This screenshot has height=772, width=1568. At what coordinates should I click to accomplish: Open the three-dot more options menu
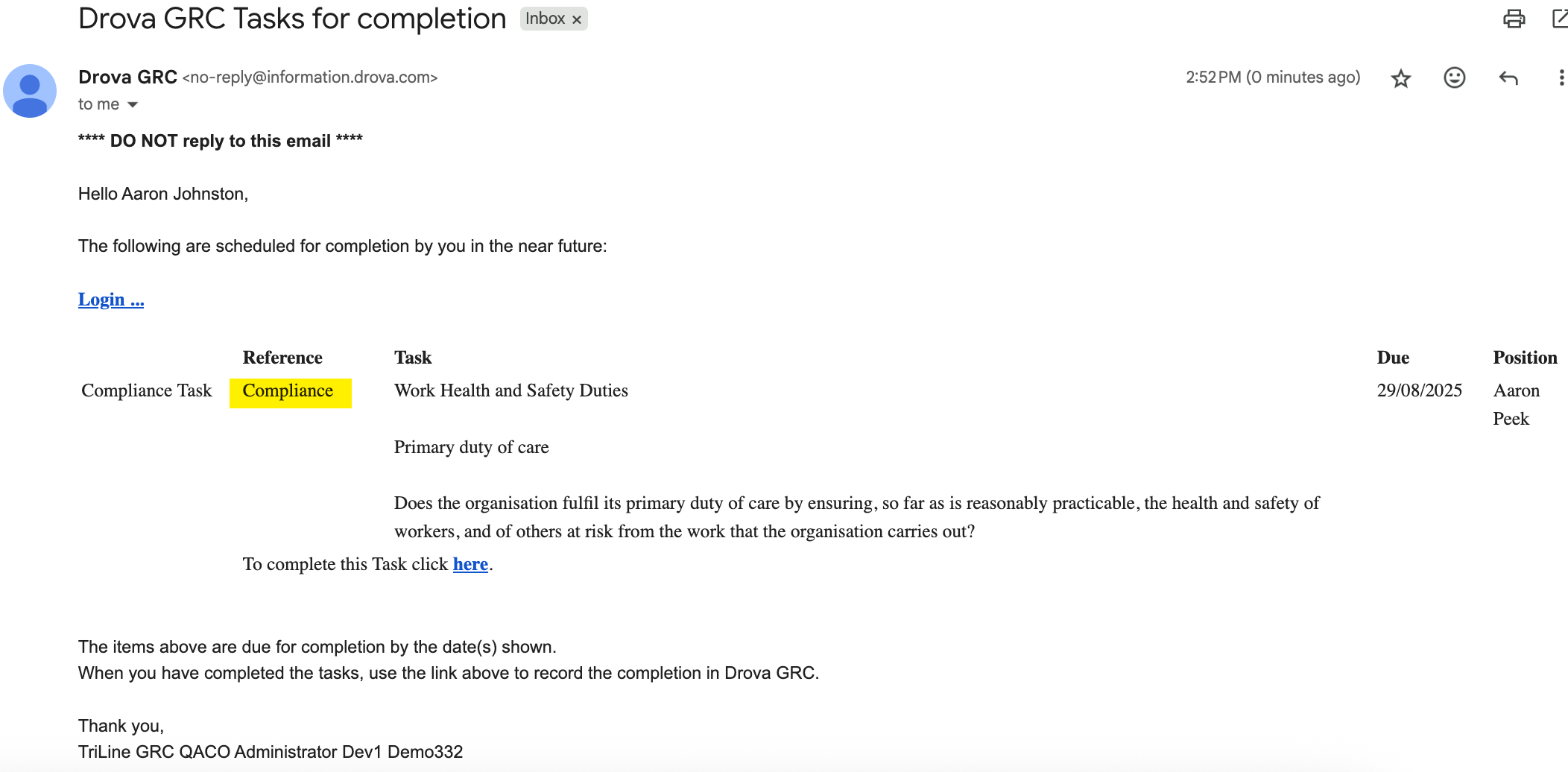click(x=1561, y=77)
